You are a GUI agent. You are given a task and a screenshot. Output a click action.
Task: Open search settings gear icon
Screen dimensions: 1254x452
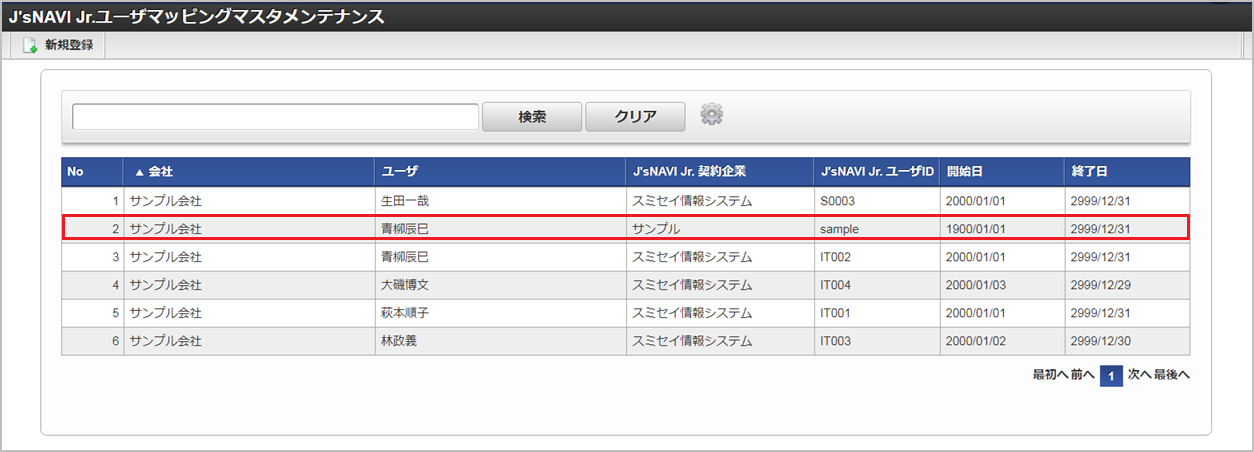pyautogui.click(x=711, y=114)
